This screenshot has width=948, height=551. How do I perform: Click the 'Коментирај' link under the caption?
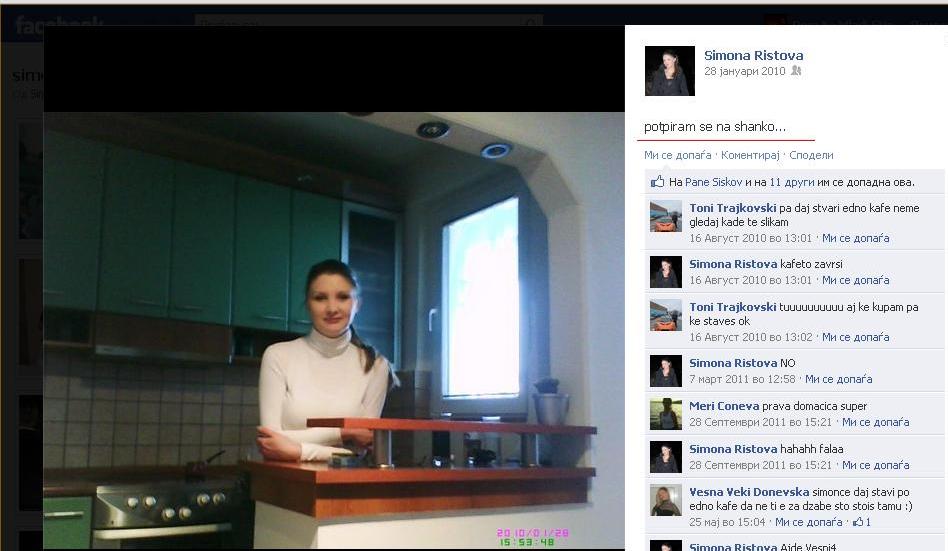tap(749, 155)
